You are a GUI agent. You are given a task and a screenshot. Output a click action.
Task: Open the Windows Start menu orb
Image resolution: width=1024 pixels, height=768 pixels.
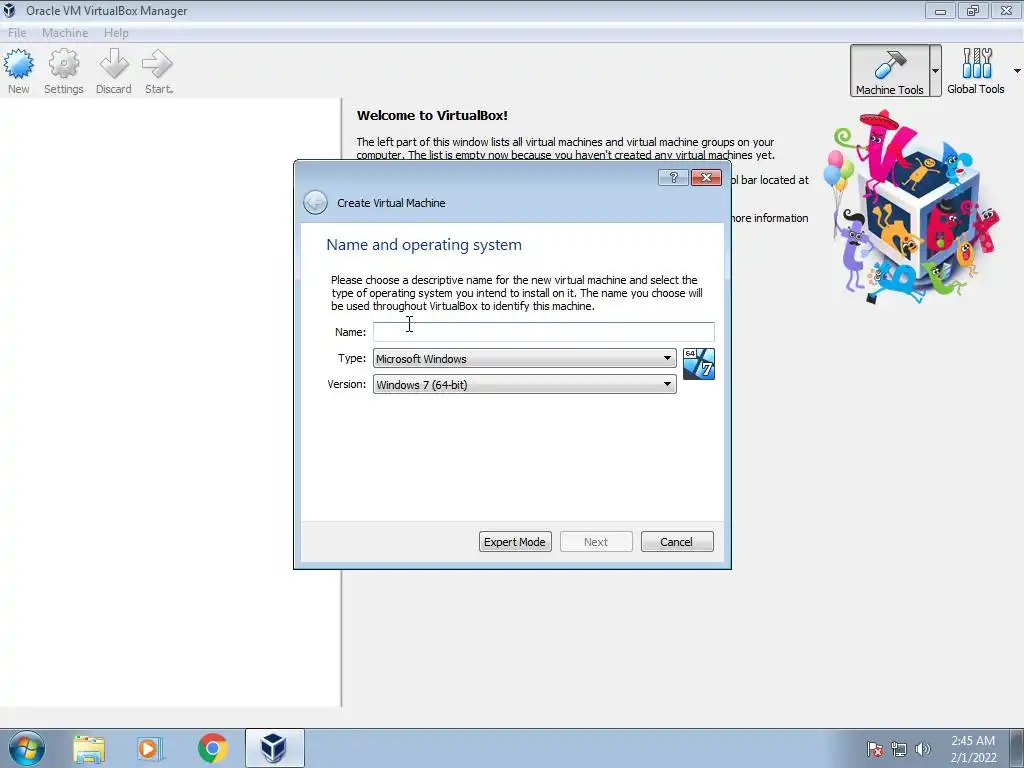[27, 748]
